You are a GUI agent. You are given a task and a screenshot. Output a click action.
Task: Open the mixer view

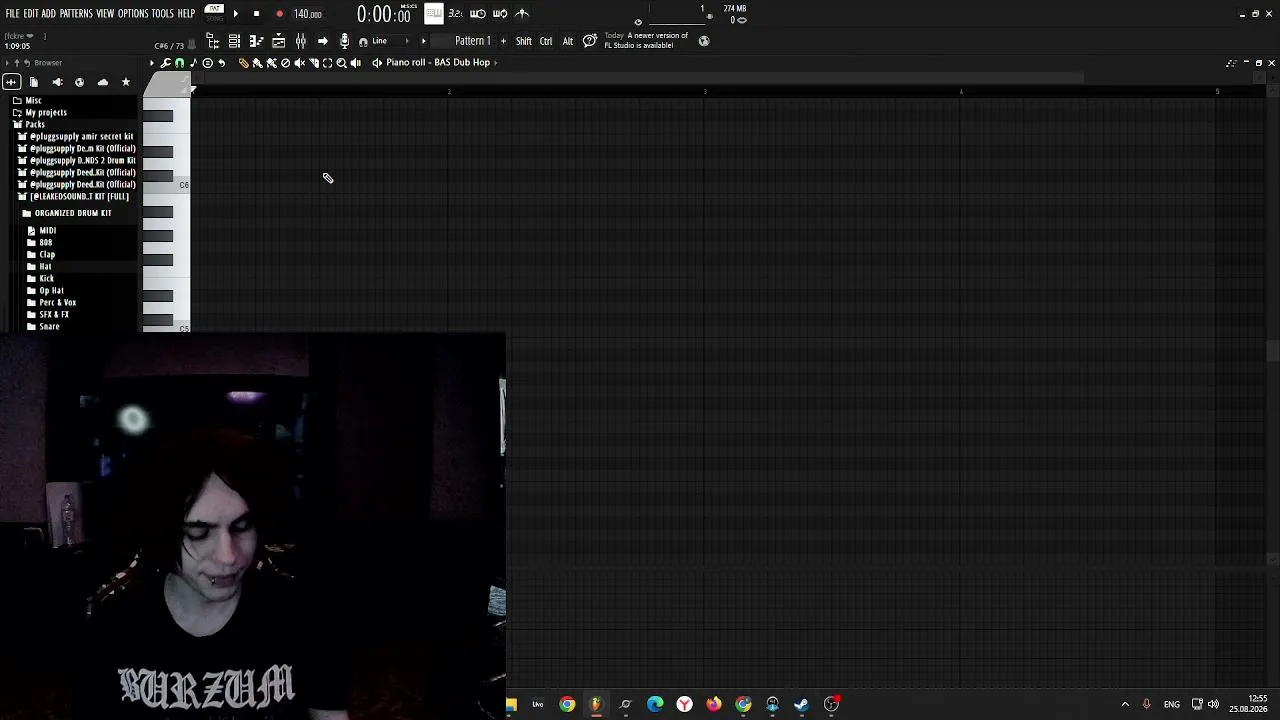click(300, 41)
